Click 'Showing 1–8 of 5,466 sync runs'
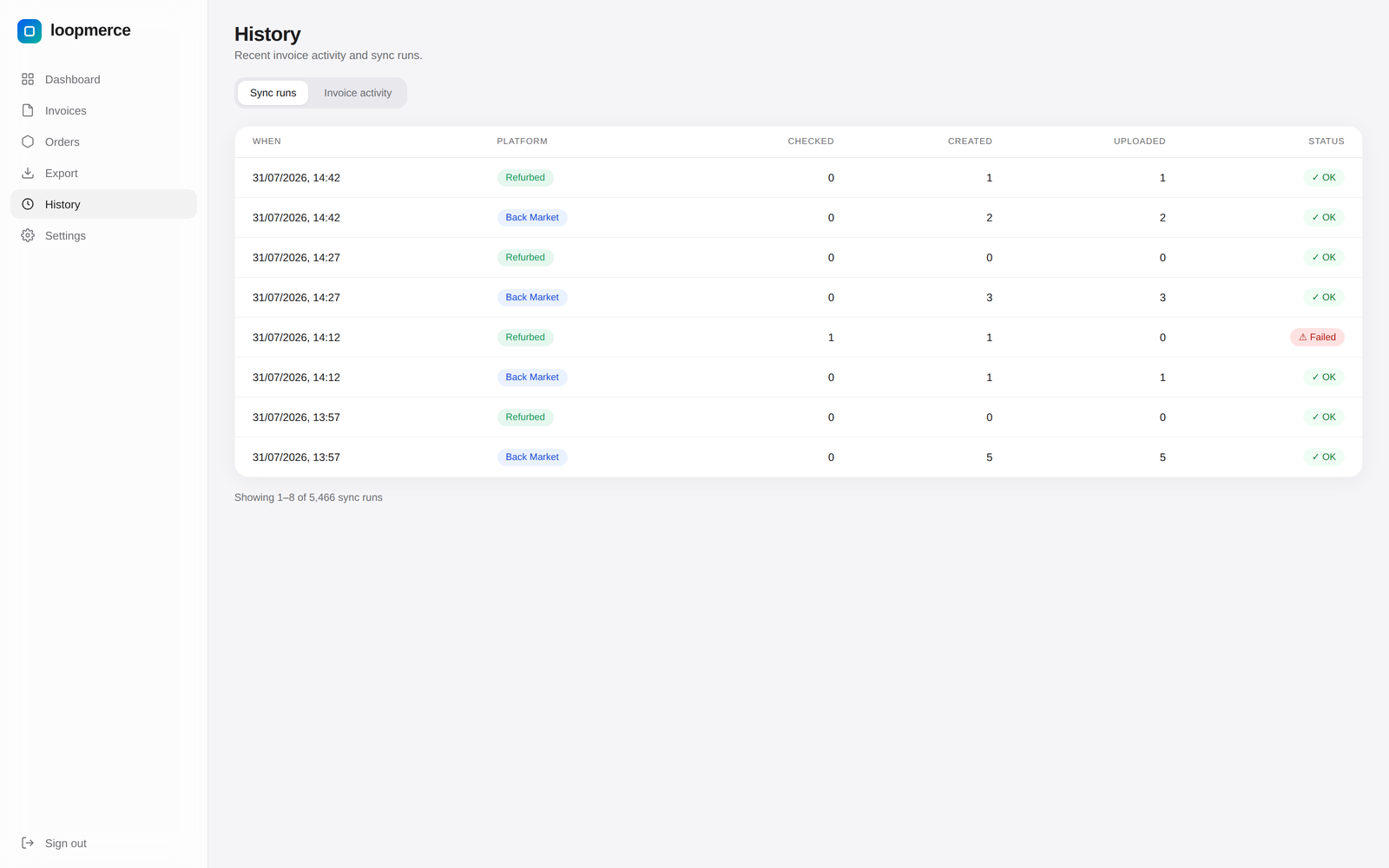Screen dimensions: 1389x868 point(308,497)
